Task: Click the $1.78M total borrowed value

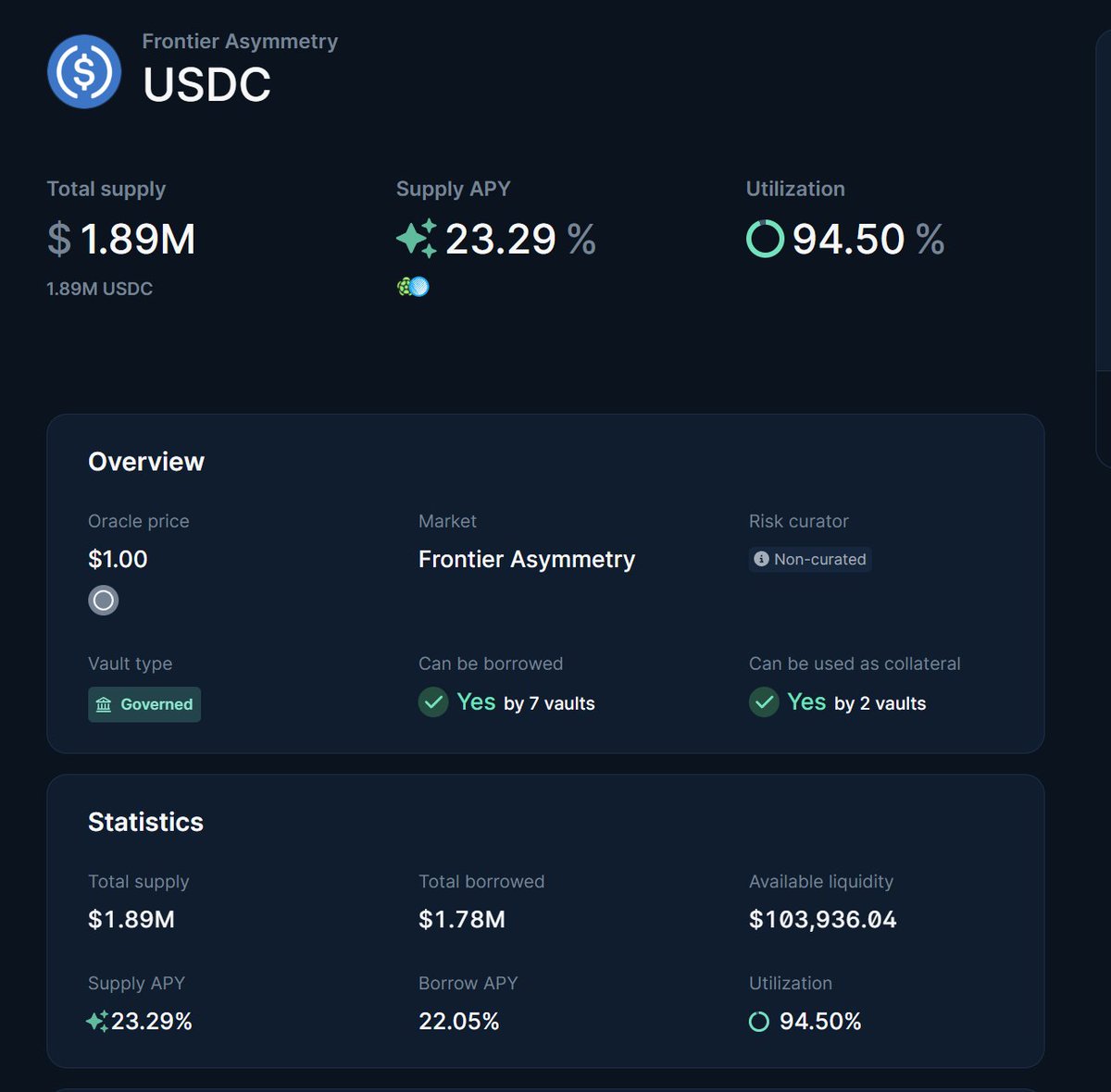Action: pyautogui.click(x=462, y=919)
